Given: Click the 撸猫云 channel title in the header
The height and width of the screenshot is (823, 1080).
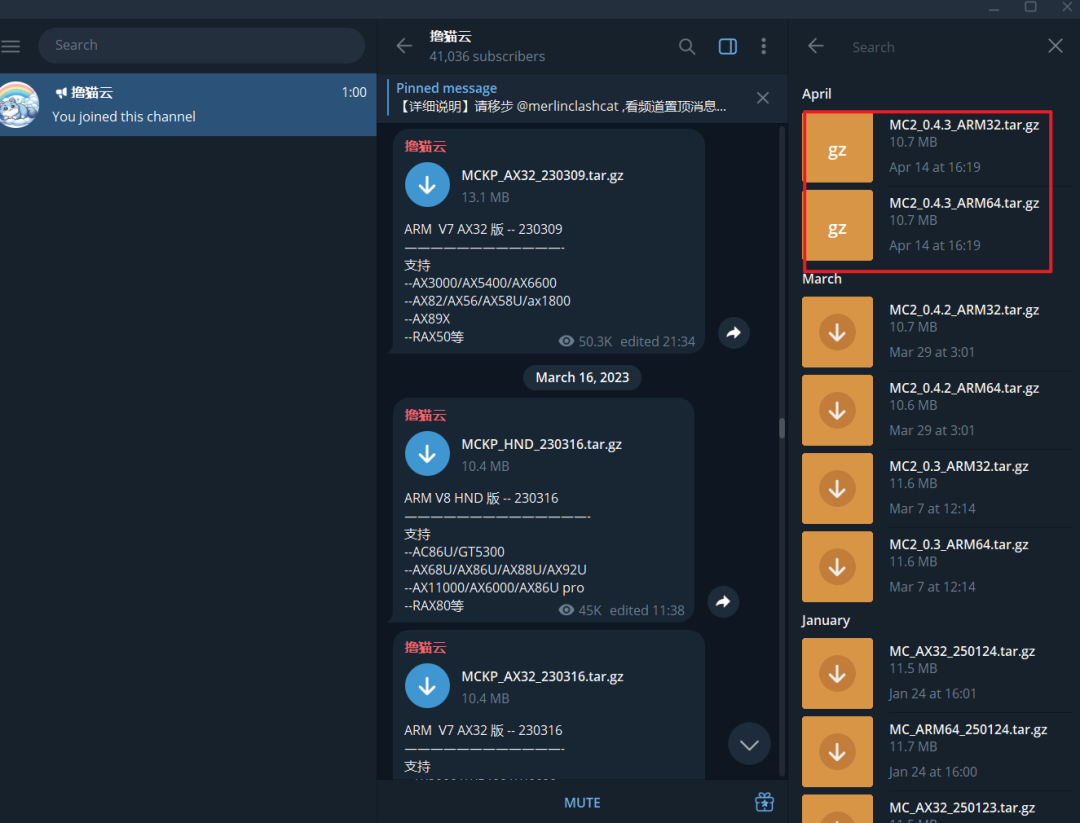Looking at the screenshot, I should (x=450, y=37).
